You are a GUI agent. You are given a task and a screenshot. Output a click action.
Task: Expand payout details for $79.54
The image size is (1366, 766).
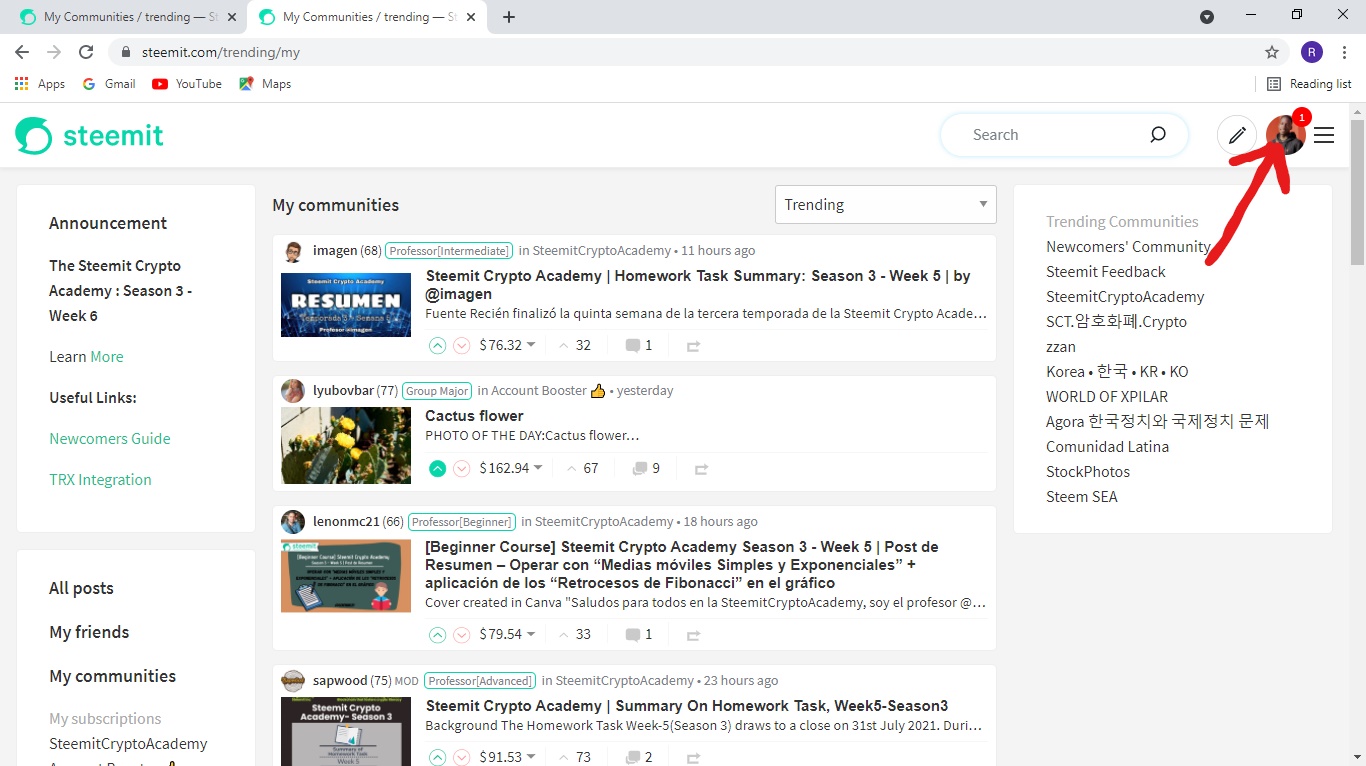508,634
